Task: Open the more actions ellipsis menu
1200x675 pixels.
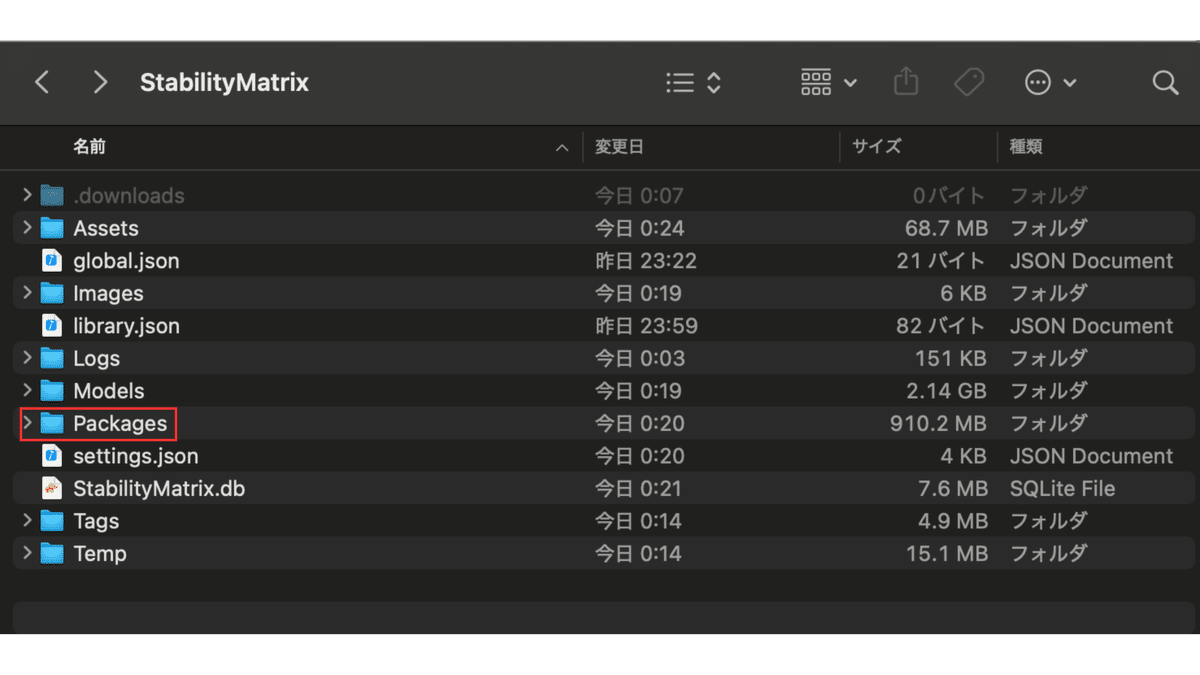Action: 1050,82
